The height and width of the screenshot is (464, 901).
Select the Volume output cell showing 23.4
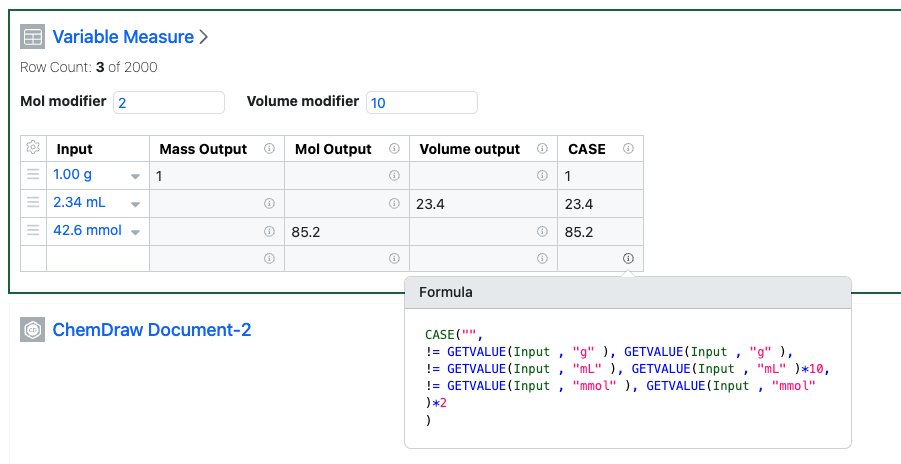[x=470, y=204]
